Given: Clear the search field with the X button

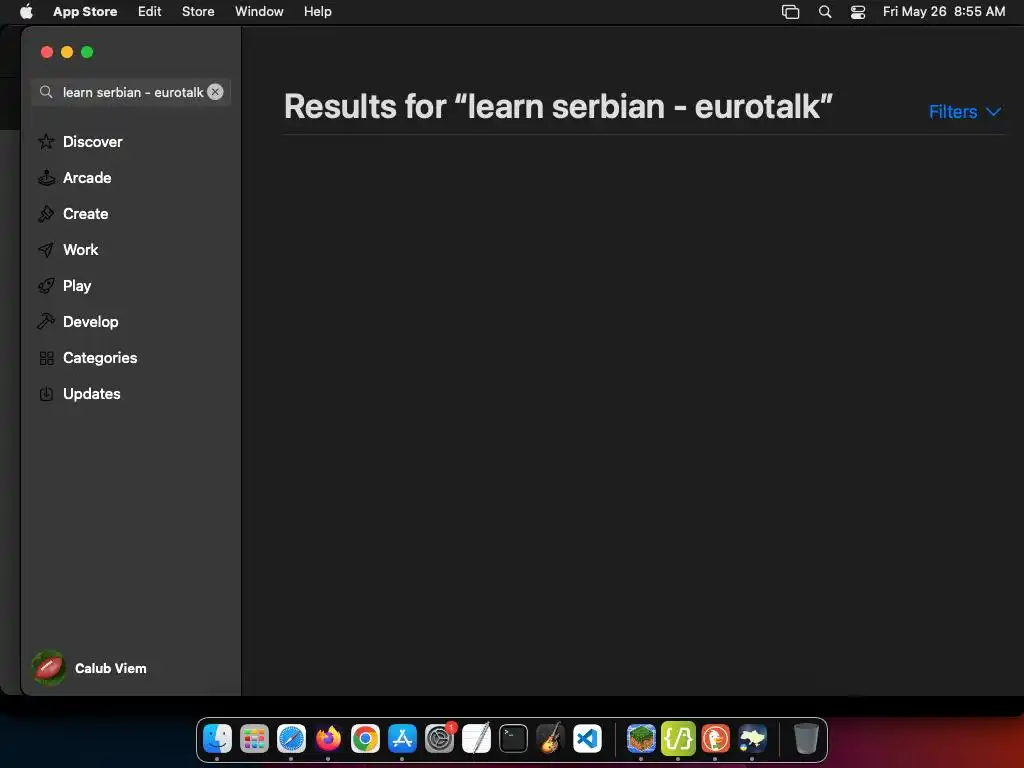Looking at the screenshot, I should 215,92.
